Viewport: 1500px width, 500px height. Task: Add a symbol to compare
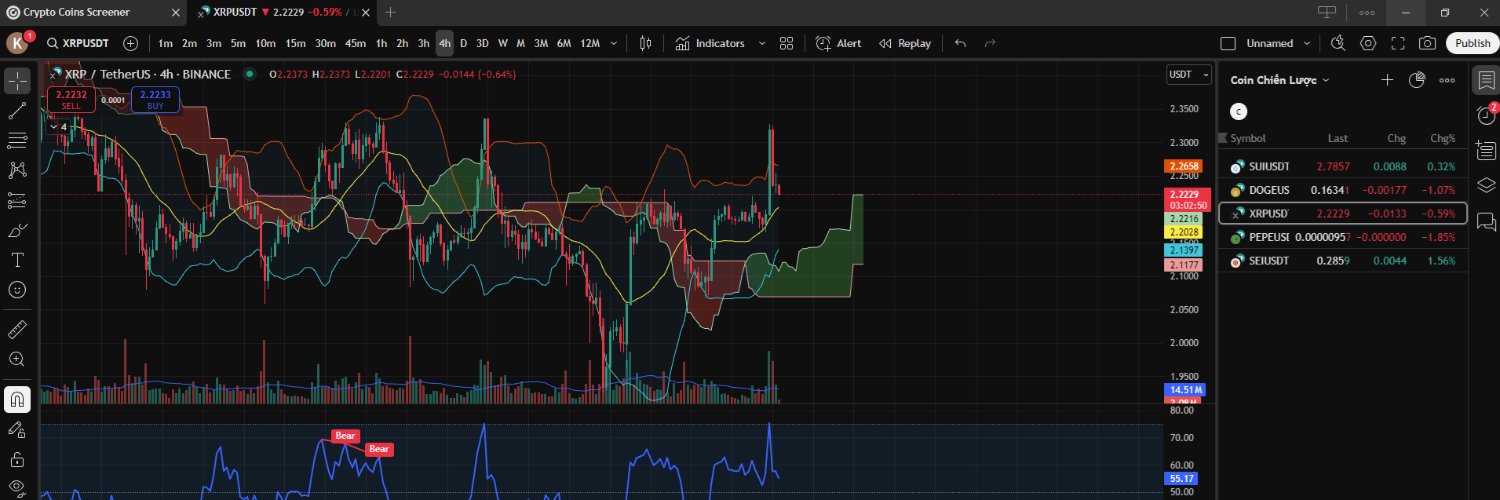tap(131, 43)
